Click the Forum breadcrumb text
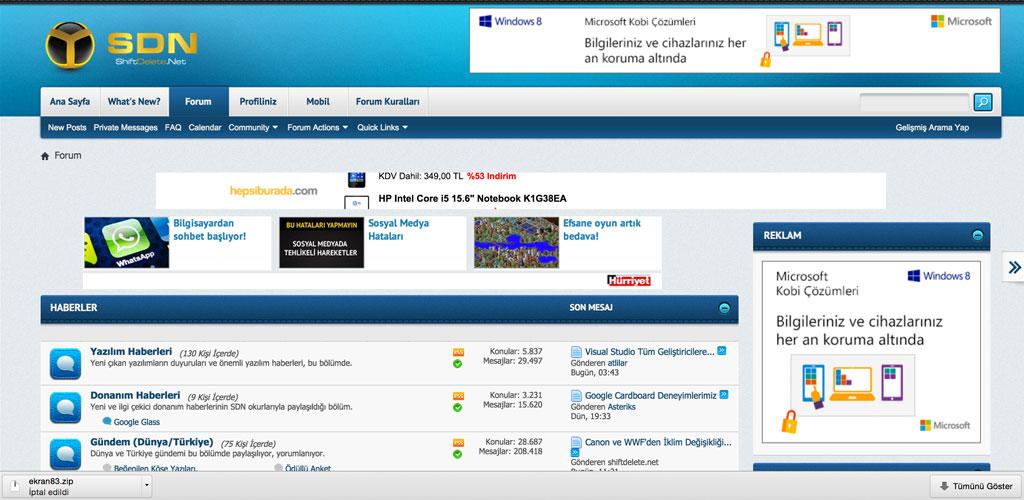1024x500 pixels. click(68, 156)
